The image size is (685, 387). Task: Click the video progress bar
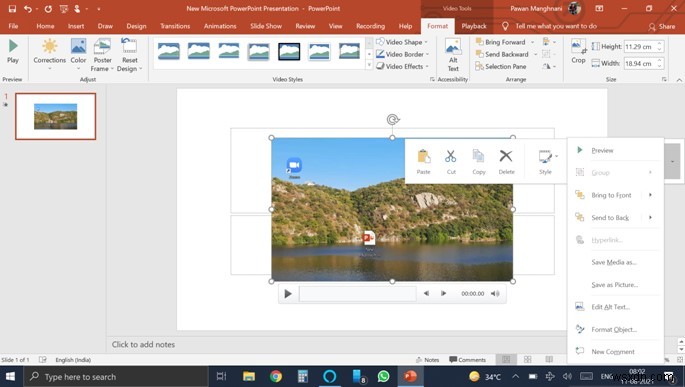(358, 294)
